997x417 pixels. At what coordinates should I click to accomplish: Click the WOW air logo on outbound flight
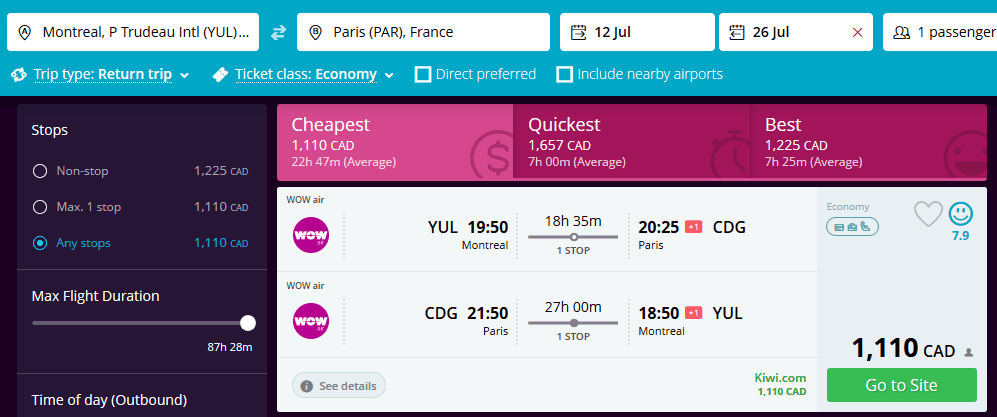point(311,235)
